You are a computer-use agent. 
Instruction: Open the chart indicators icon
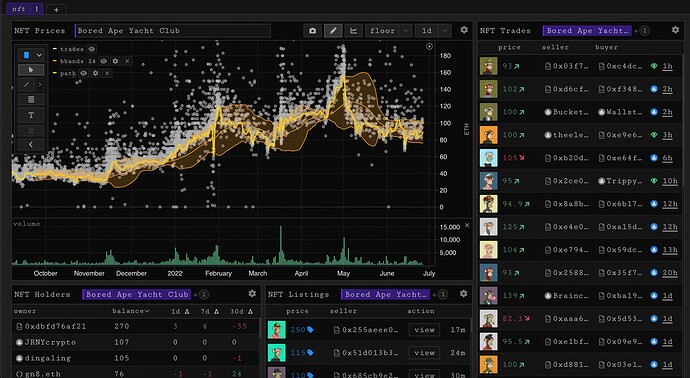tap(353, 31)
